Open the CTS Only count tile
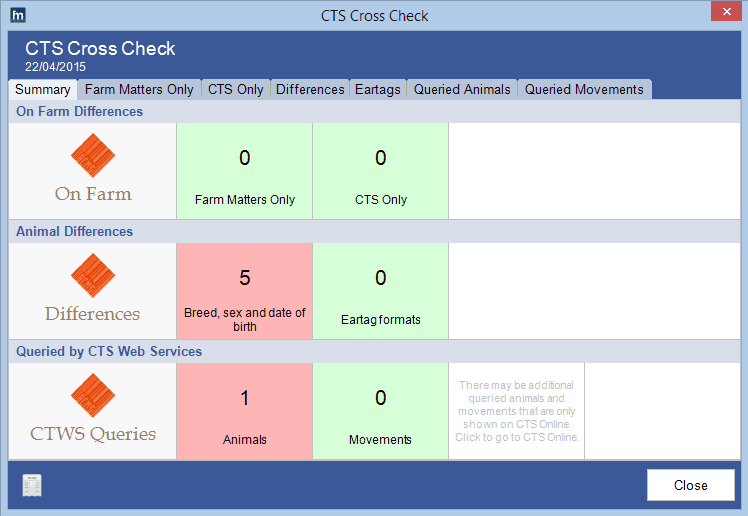The image size is (748, 516). coord(380,170)
